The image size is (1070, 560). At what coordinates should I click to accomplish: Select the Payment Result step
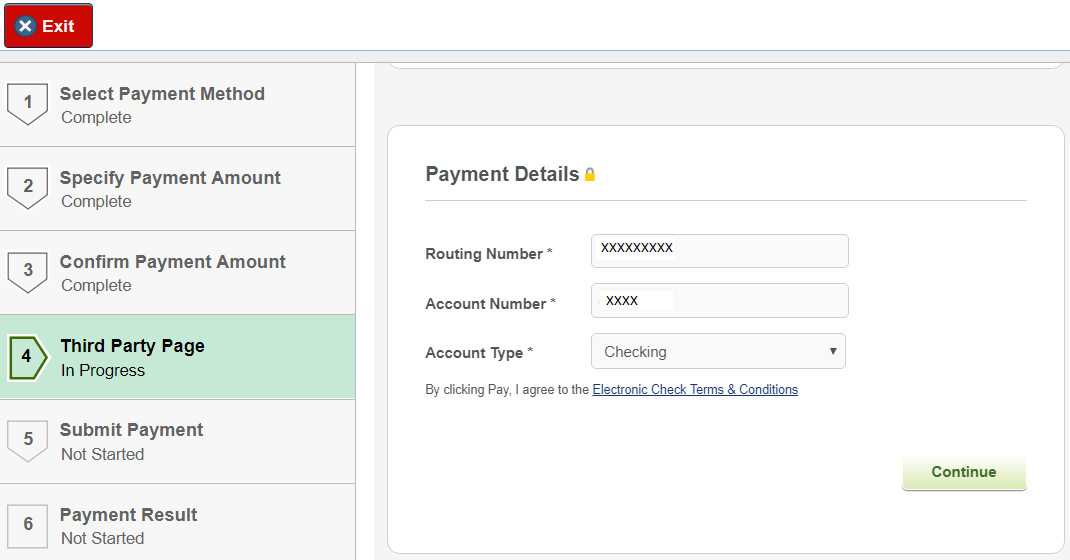point(128,515)
